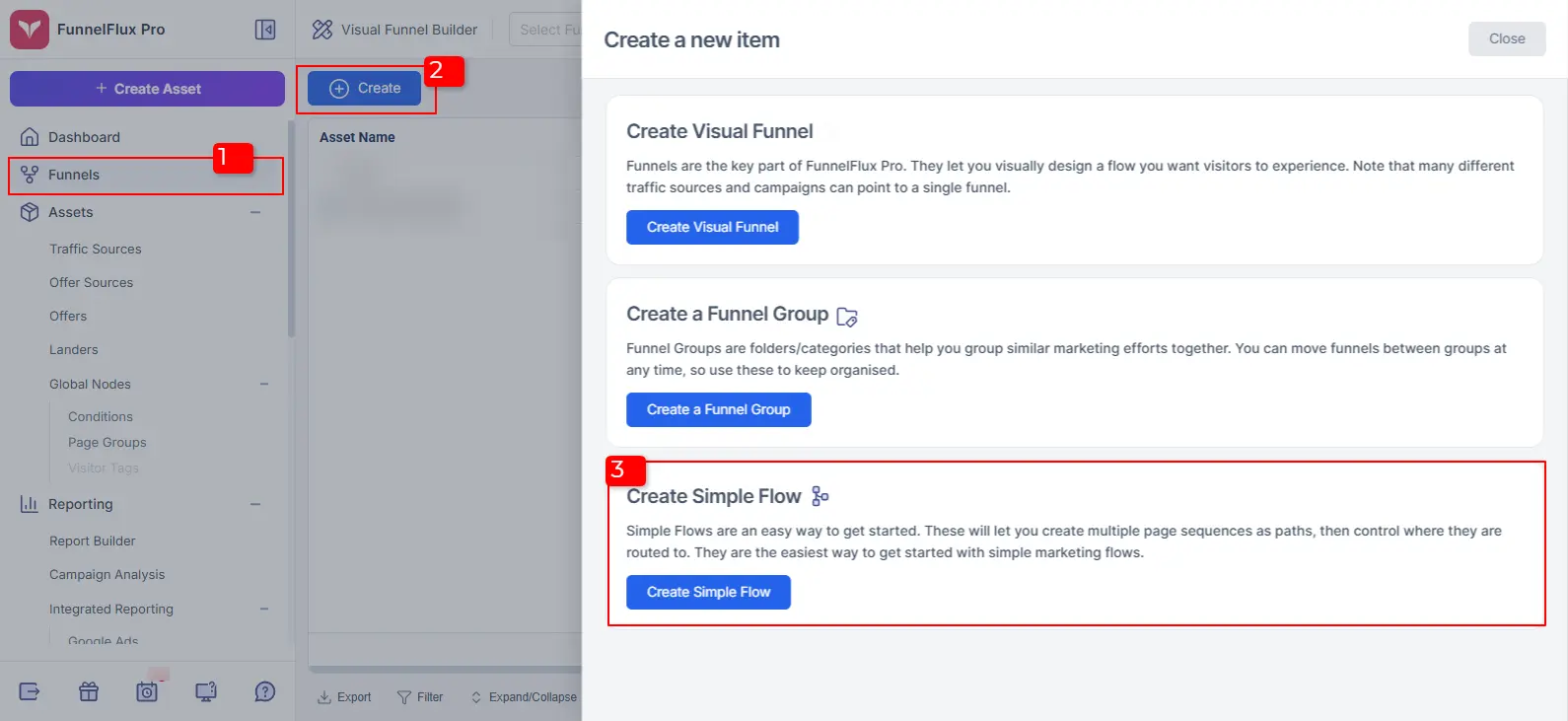Go to Funnels in the sidebar
Image resolution: width=1568 pixels, height=721 pixels.
coord(147,175)
